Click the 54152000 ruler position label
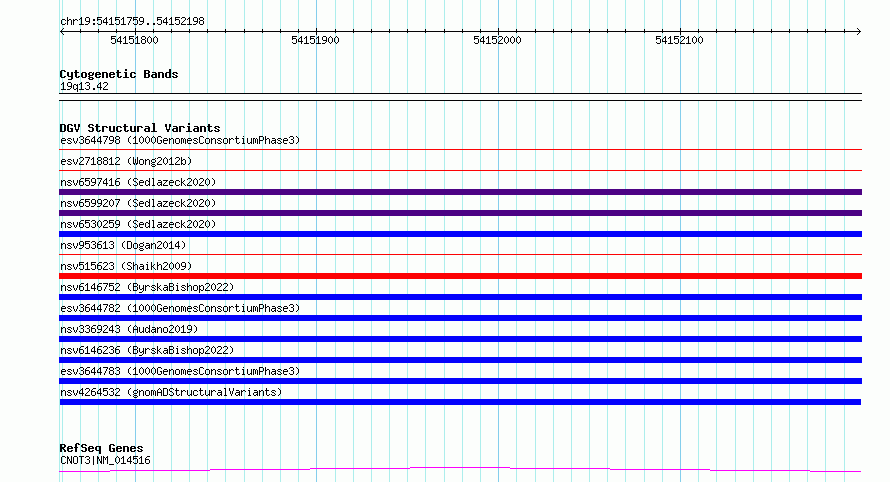890x482 pixels. tap(497, 40)
